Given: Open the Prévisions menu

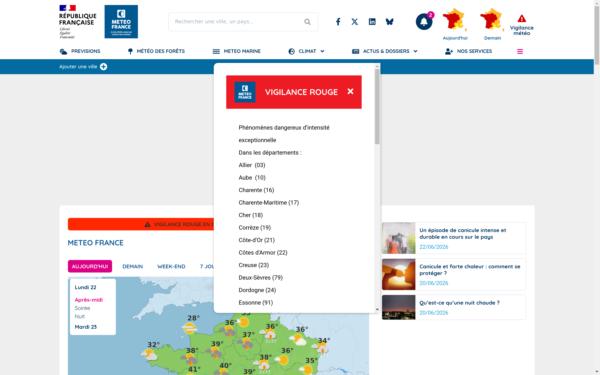Looking at the screenshot, I should coord(80,51).
